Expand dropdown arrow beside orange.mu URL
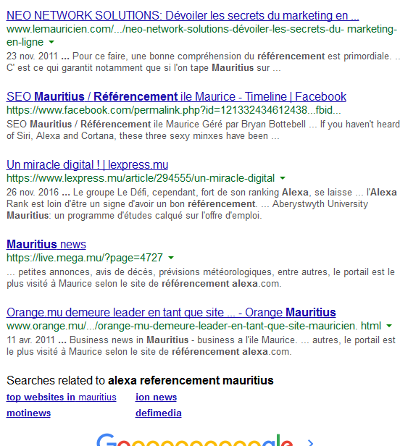 tap(389, 326)
